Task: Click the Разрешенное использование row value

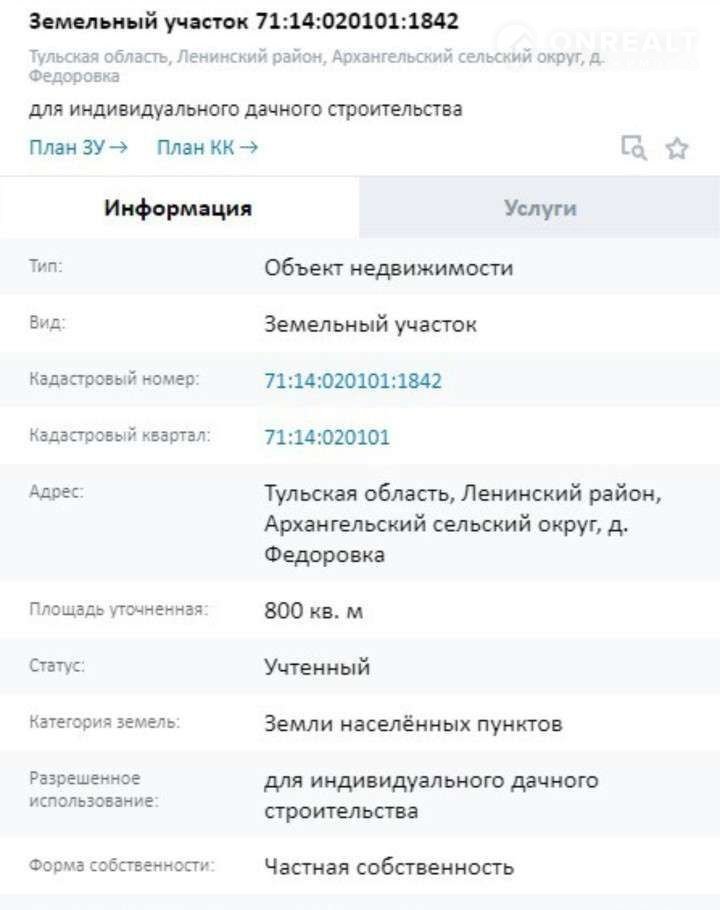Action: (x=430, y=795)
